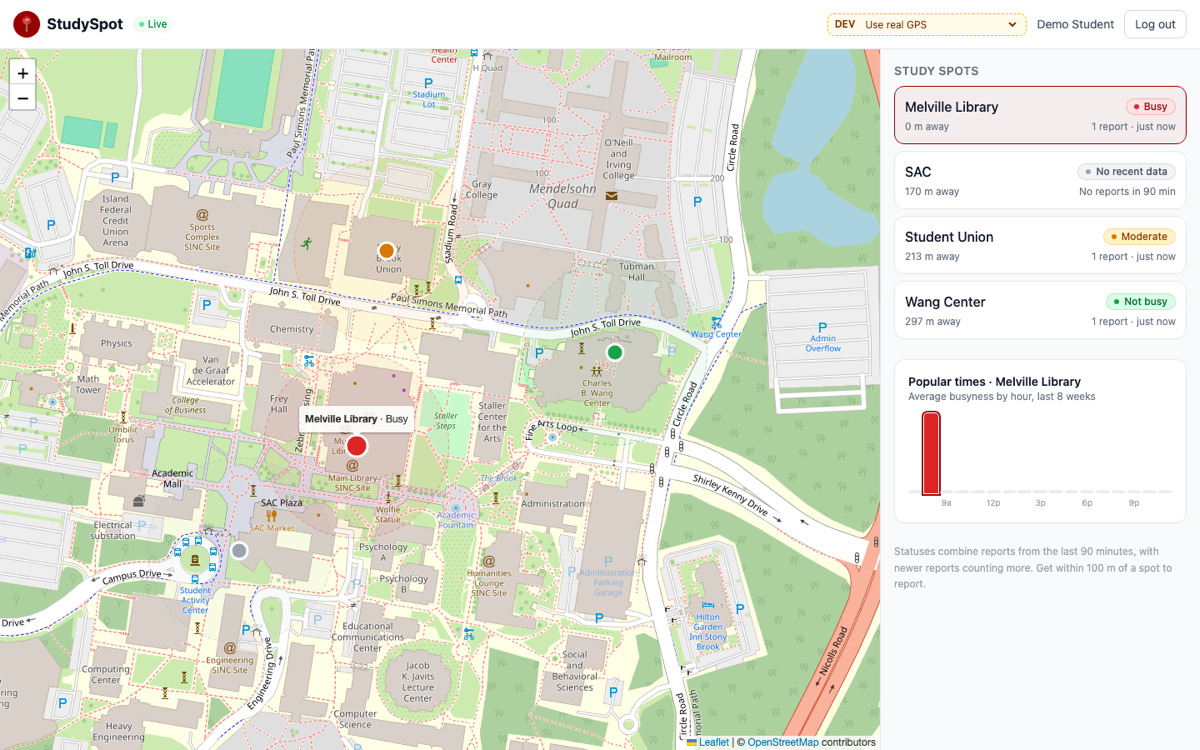Click the Popular times · Melville Library title

[x=994, y=381]
